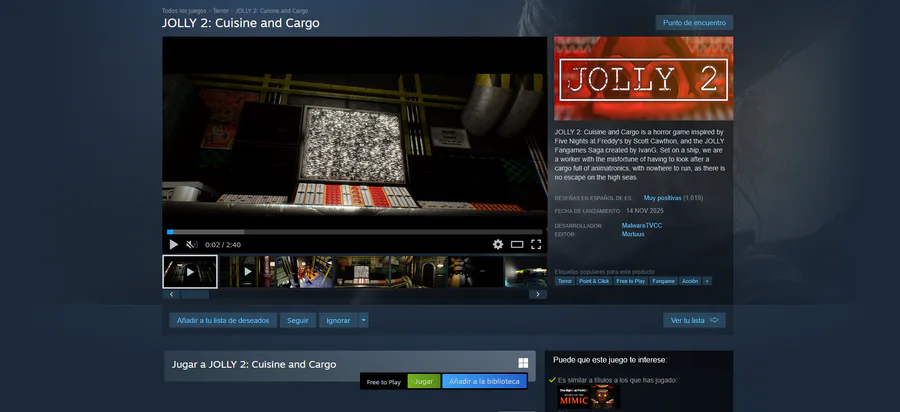Toggle theater mode on video

pyautogui.click(x=517, y=244)
